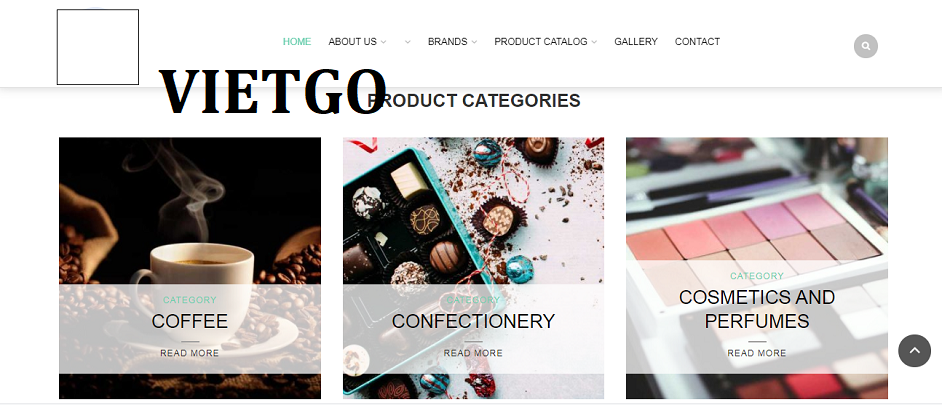This screenshot has width=942, height=405.
Task: Open the Coffee category title
Action: pyautogui.click(x=190, y=321)
